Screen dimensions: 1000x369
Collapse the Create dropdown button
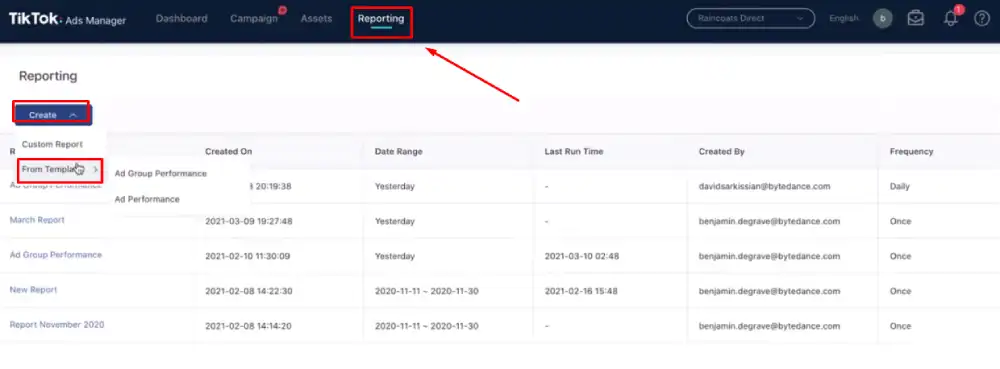click(x=53, y=115)
